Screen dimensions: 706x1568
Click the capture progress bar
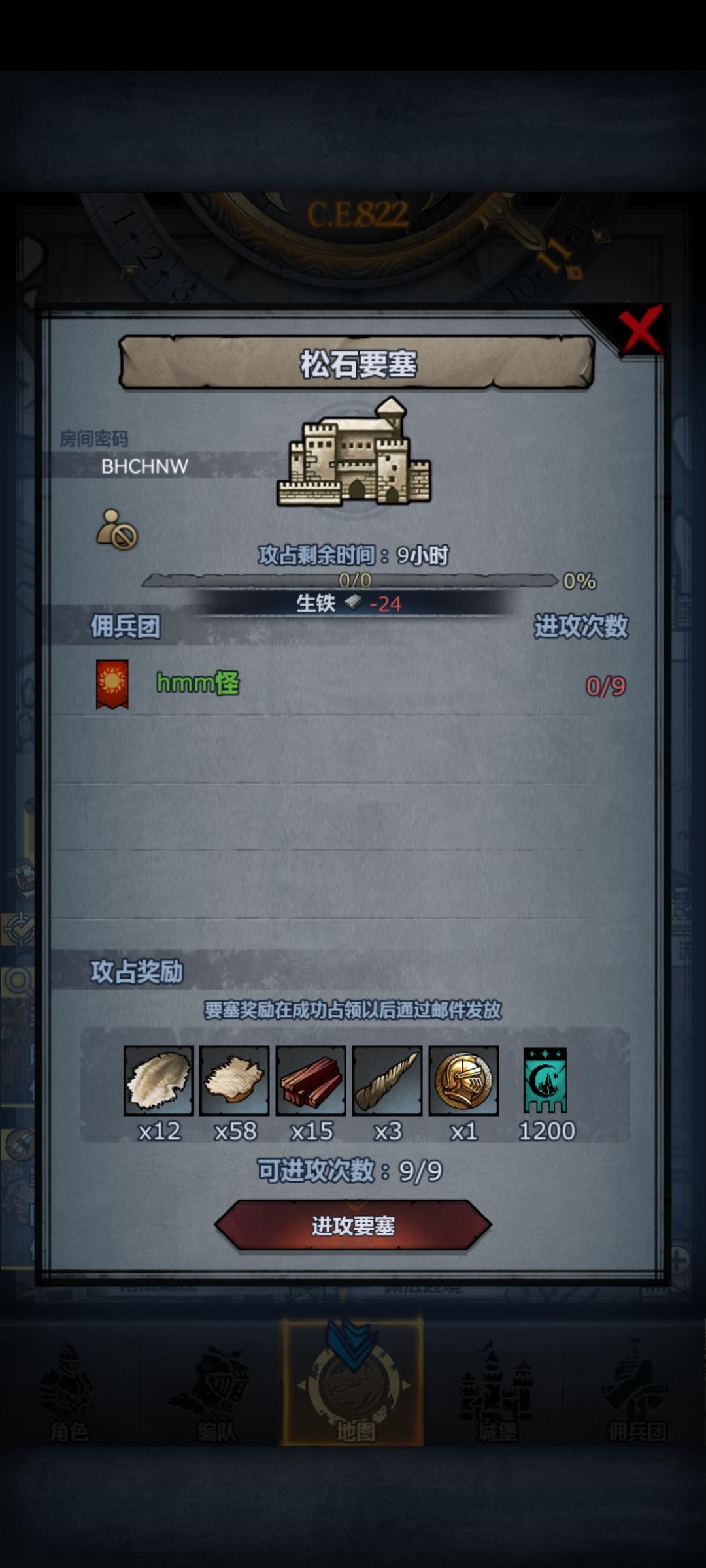350,580
